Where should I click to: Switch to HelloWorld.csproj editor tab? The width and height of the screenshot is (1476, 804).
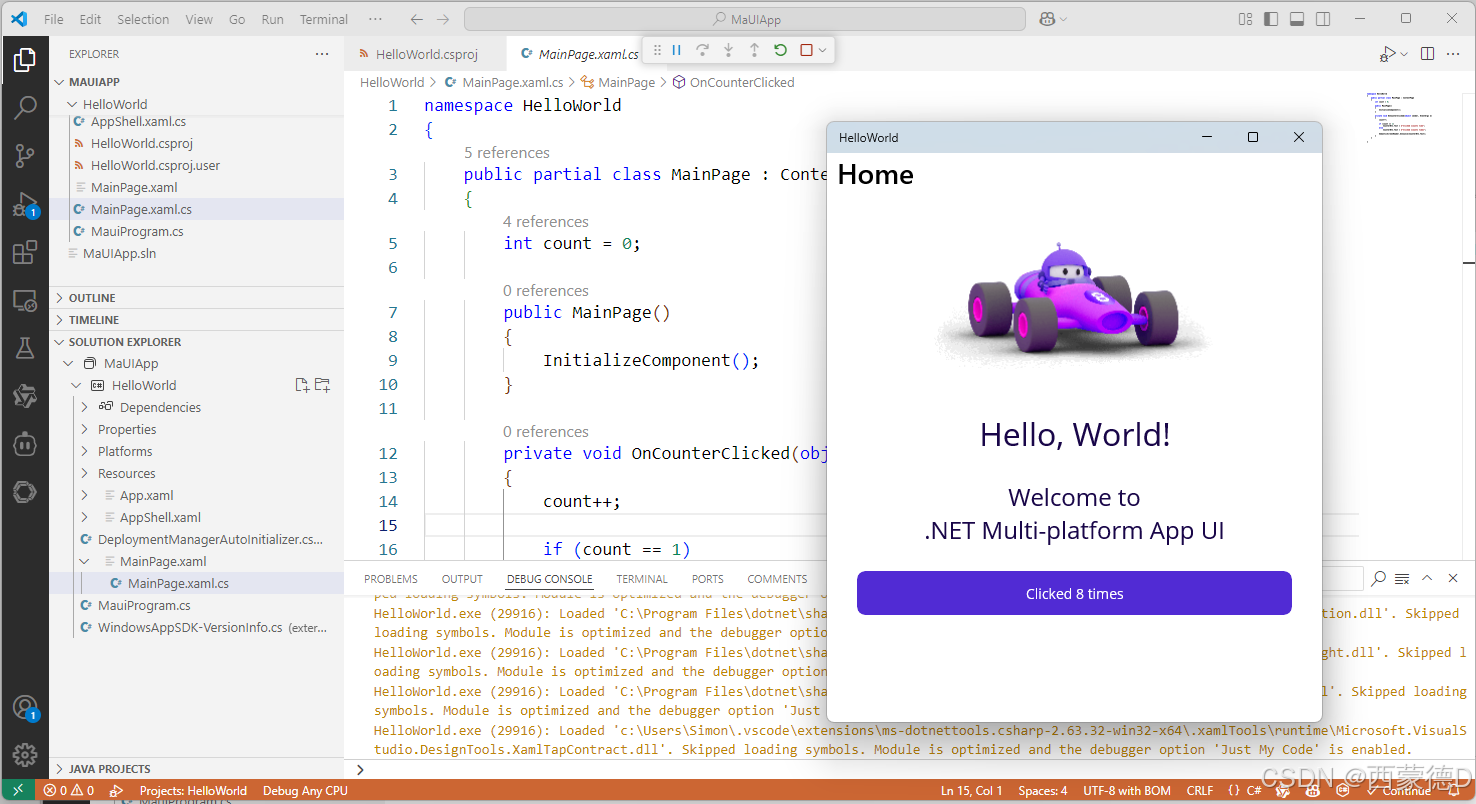click(427, 54)
